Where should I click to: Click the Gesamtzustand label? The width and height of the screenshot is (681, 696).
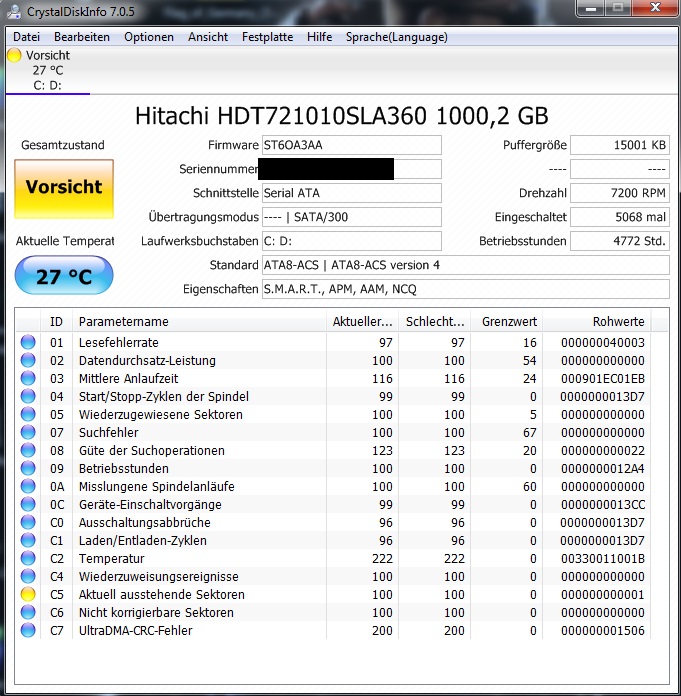tap(63, 145)
